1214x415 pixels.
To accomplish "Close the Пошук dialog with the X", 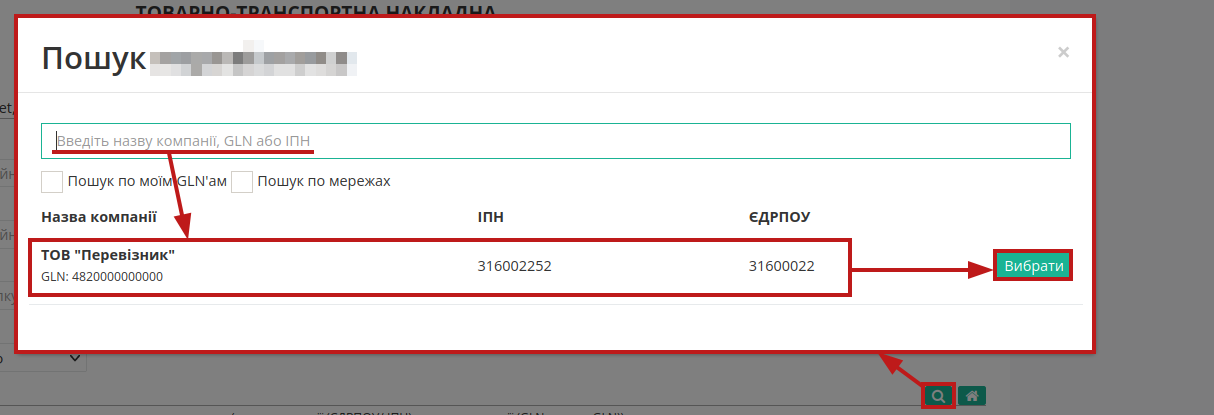I will pyautogui.click(x=1063, y=52).
